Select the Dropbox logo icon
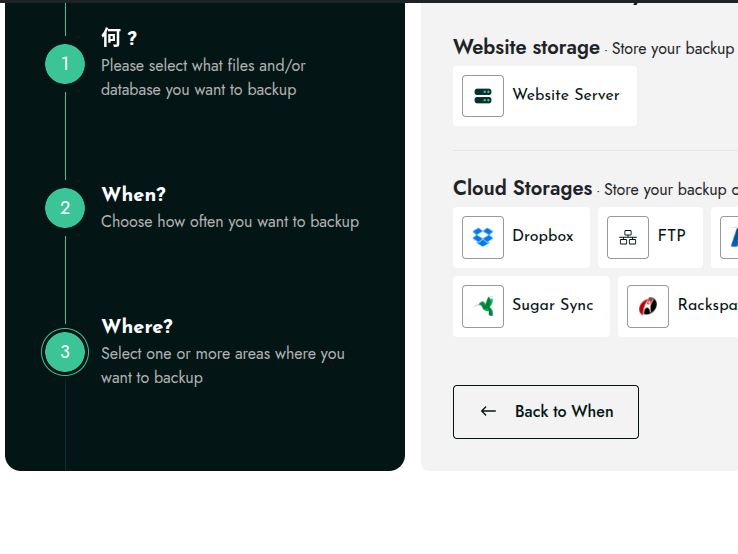Viewport: 738px width, 554px height. (x=483, y=237)
